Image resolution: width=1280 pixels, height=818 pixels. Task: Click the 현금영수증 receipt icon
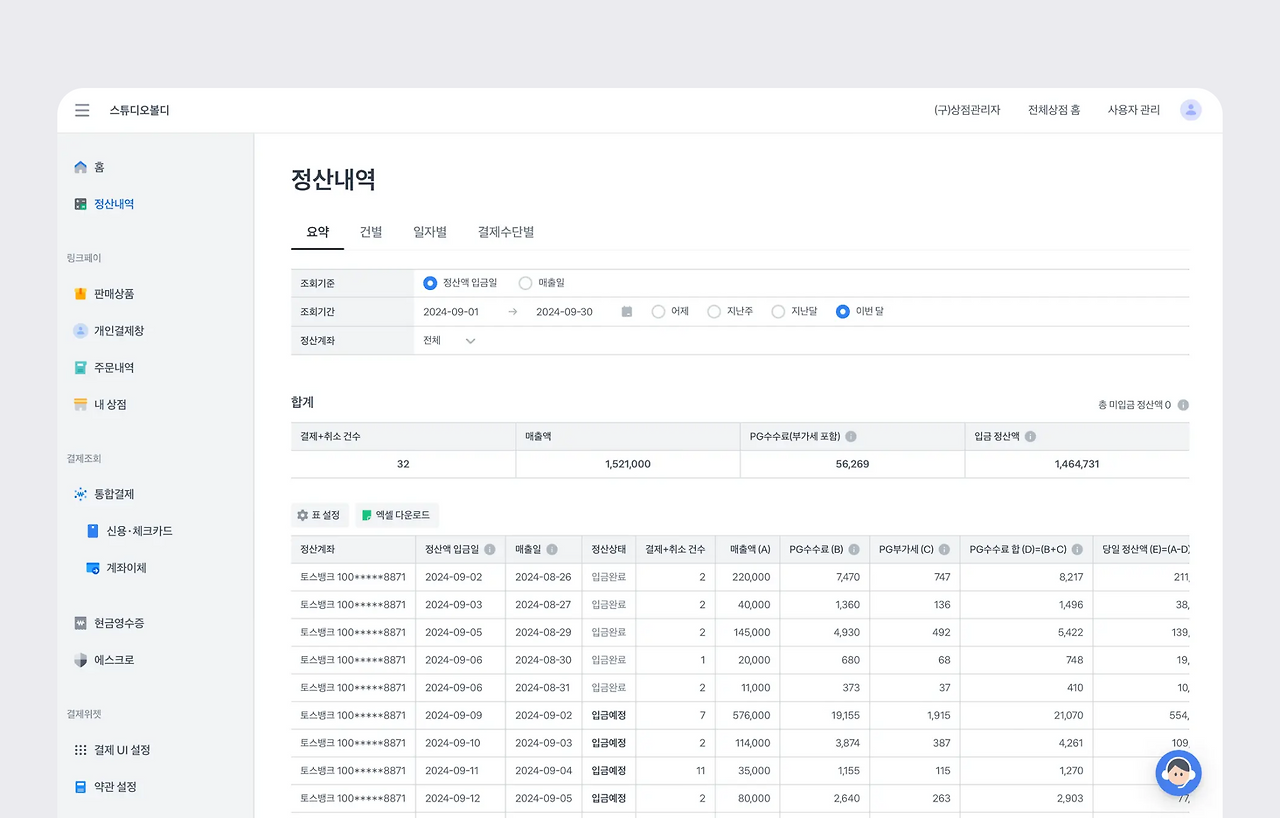point(81,623)
